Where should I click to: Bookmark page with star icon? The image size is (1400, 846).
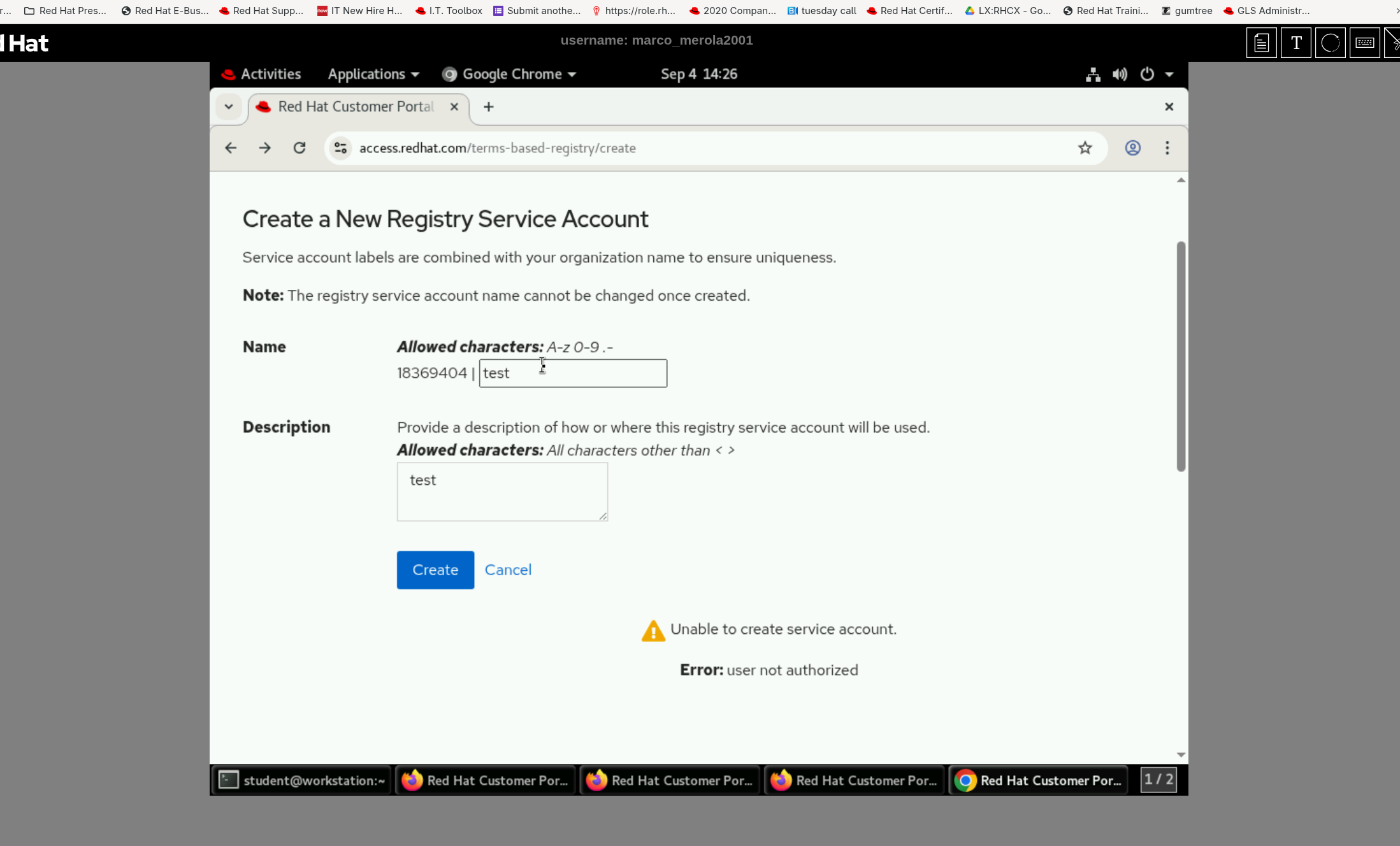1085,148
